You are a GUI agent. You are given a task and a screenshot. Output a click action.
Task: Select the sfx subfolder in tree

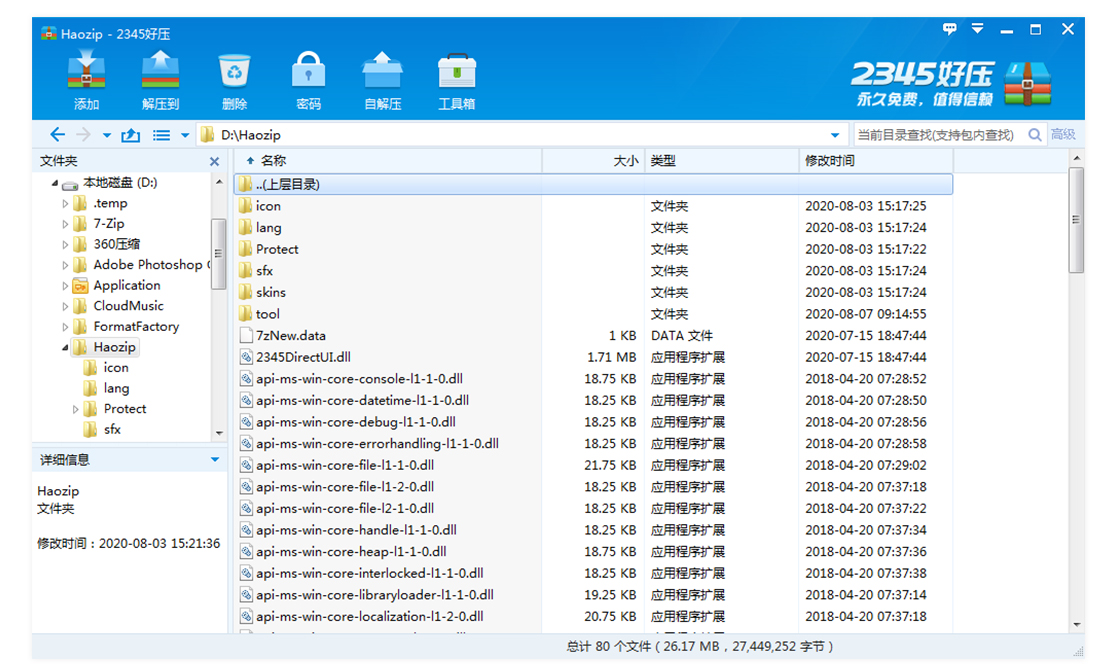pyautogui.click(x=102, y=429)
